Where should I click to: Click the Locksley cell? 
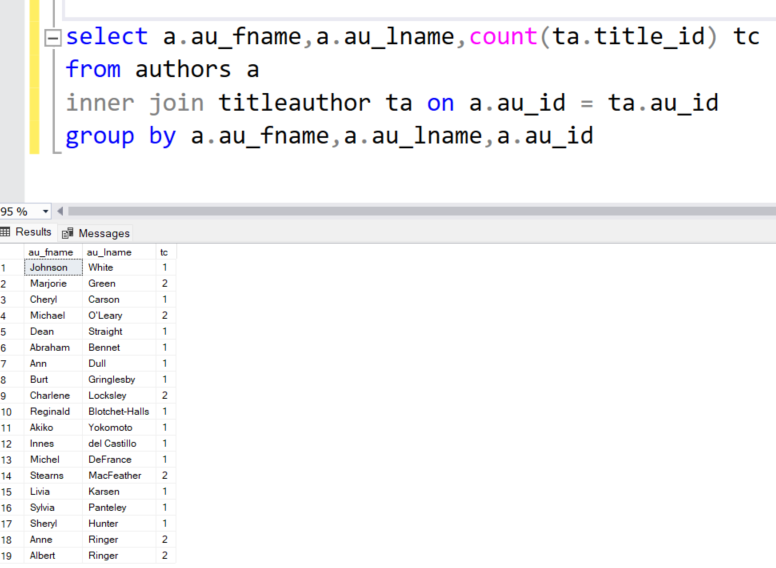coord(119,395)
